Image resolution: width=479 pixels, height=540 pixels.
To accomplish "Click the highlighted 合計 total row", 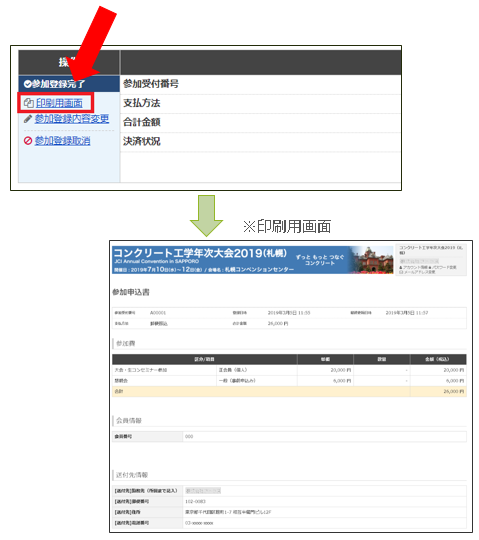I will 289,392.
